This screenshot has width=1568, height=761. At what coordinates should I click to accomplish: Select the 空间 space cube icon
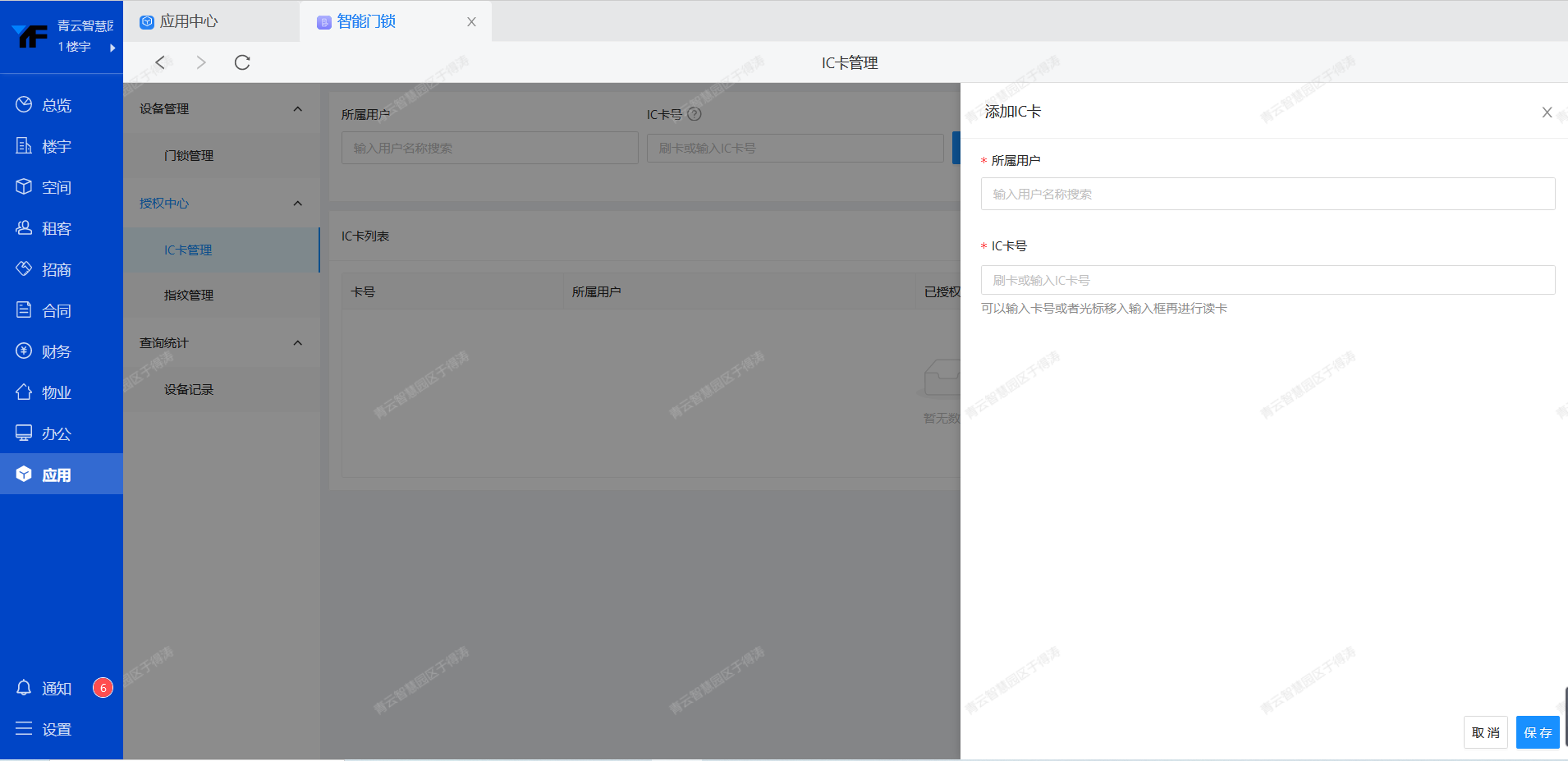pyautogui.click(x=24, y=186)
